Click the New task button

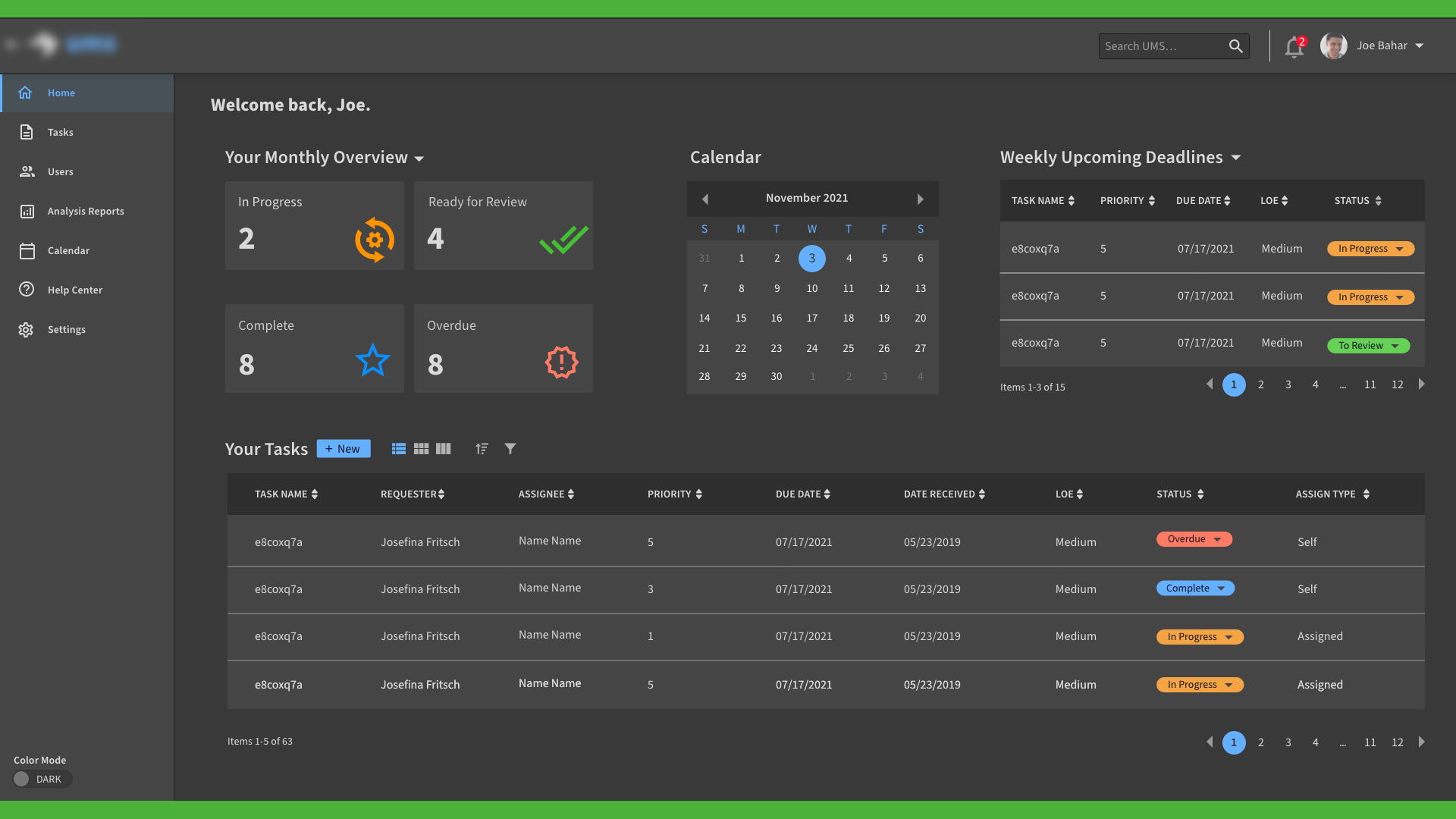[x=344, y=449]
